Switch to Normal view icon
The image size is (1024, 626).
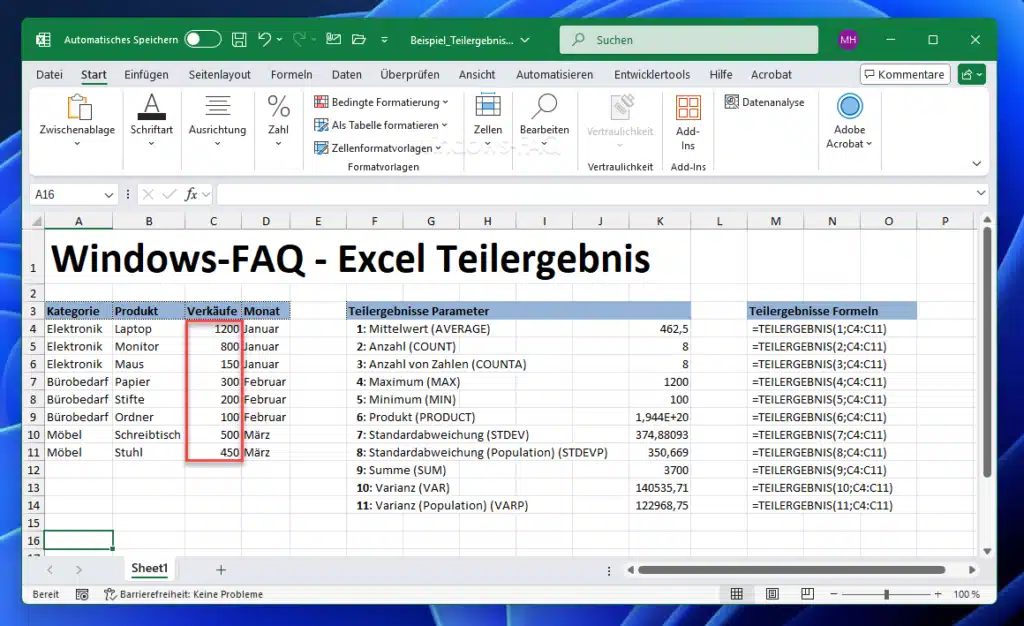coord(737,594)
